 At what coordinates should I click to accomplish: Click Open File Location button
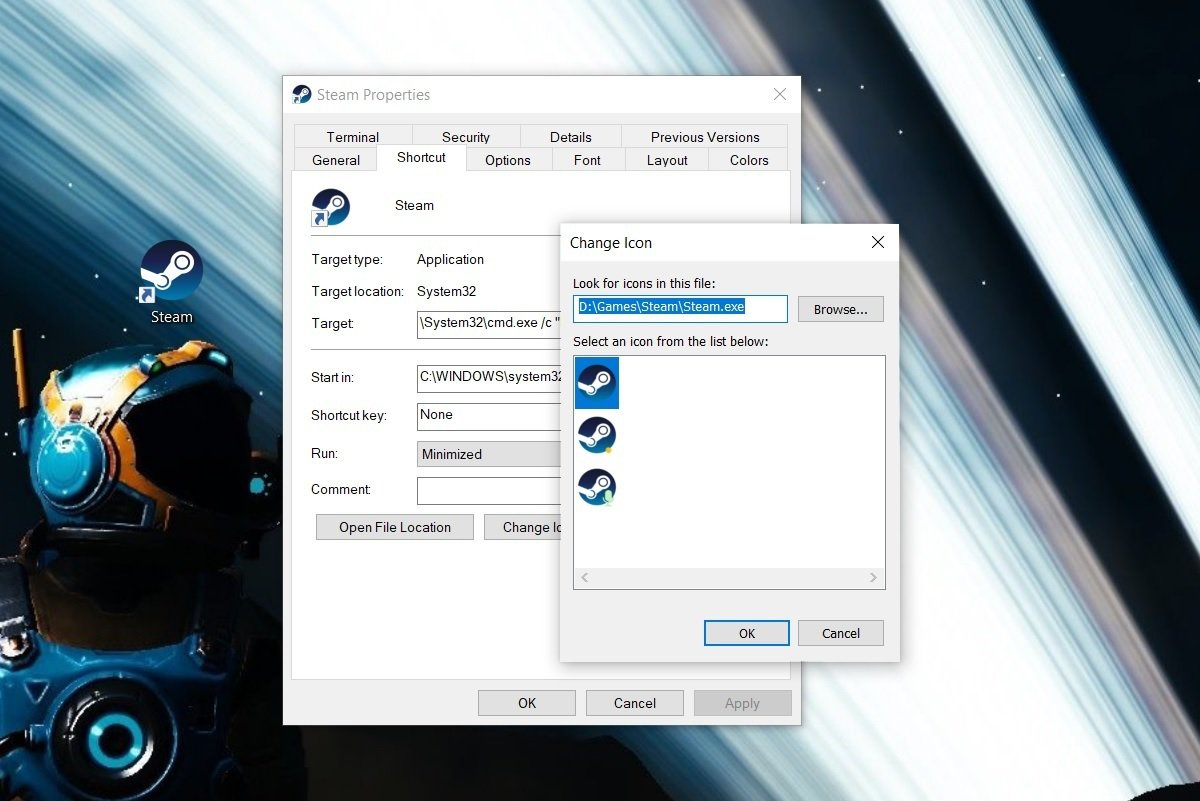(x=395, y=527)
